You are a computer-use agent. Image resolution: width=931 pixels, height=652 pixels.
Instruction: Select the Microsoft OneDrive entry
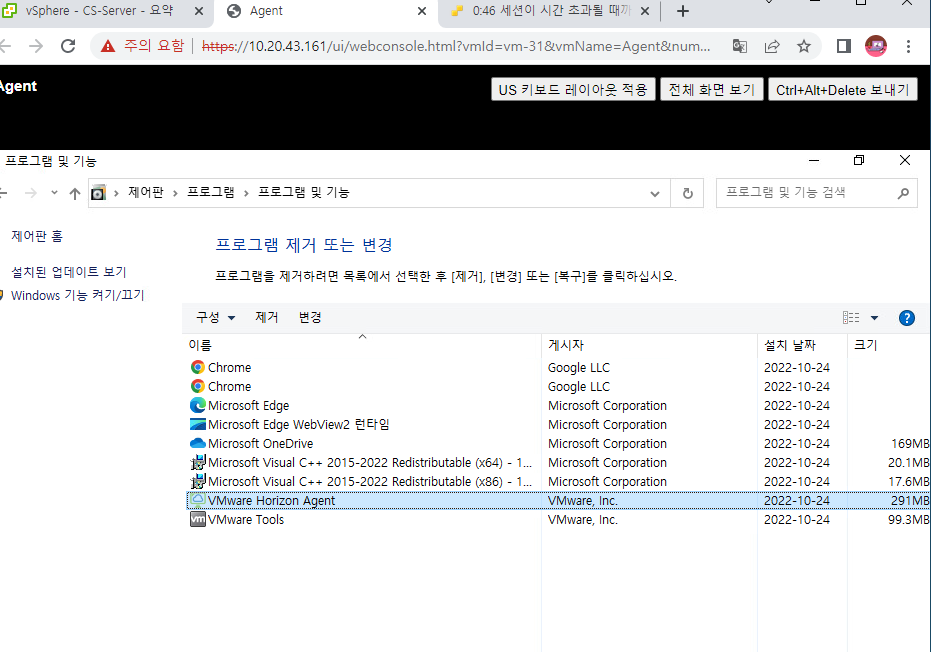(x=558, y=444)
